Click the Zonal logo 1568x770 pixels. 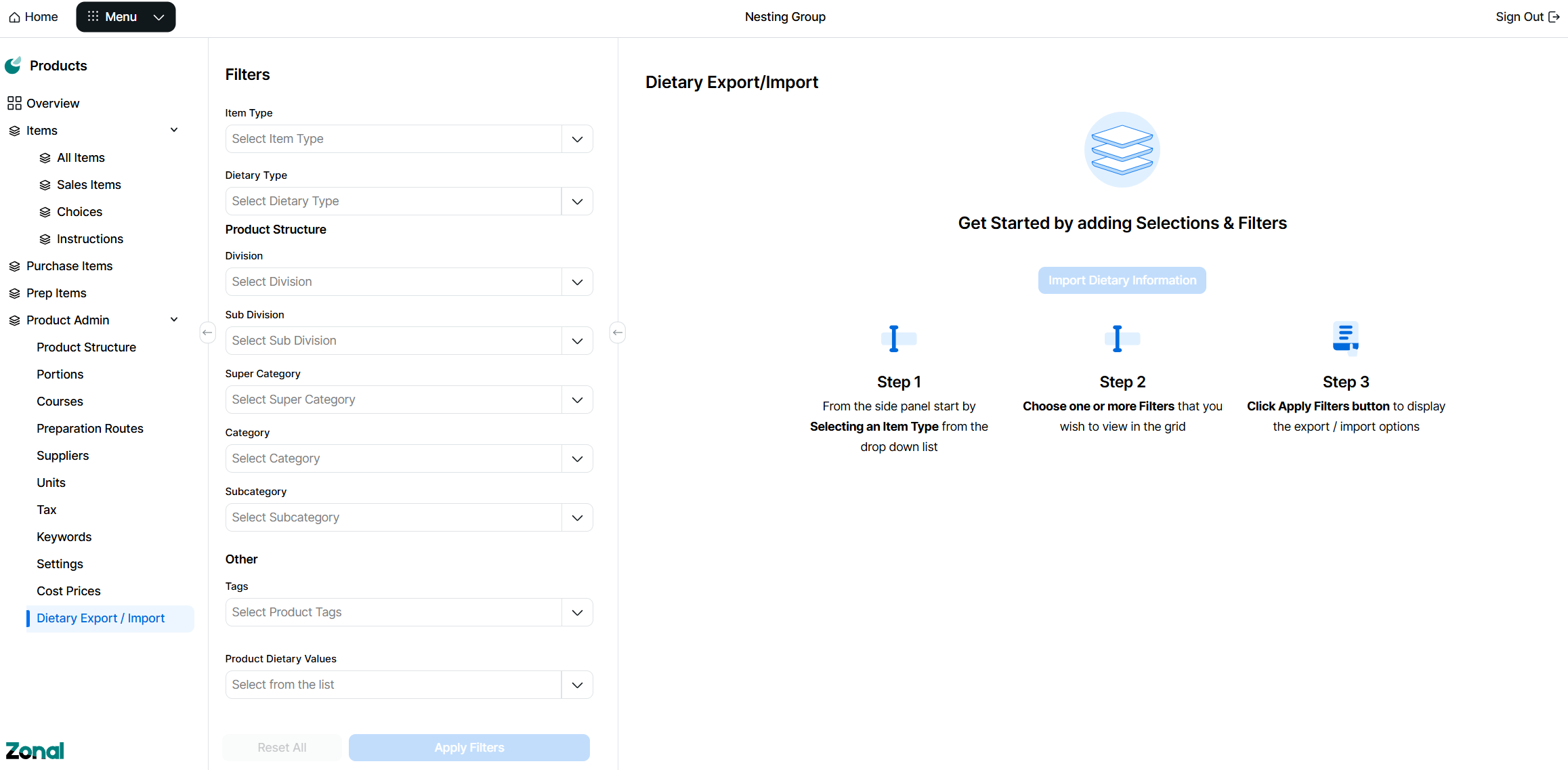coord(35,750)
